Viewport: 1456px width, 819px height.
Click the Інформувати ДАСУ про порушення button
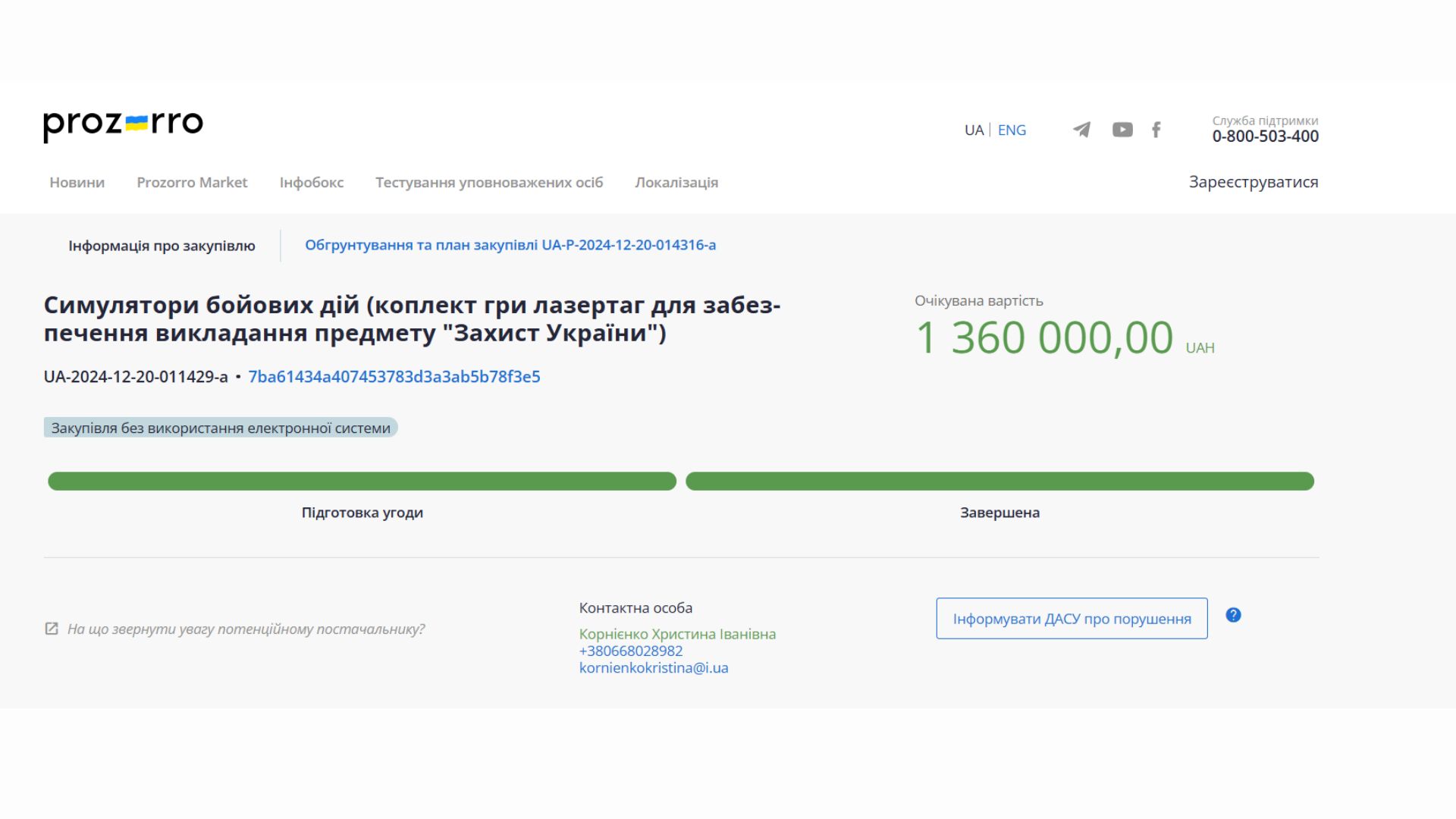1071,618
